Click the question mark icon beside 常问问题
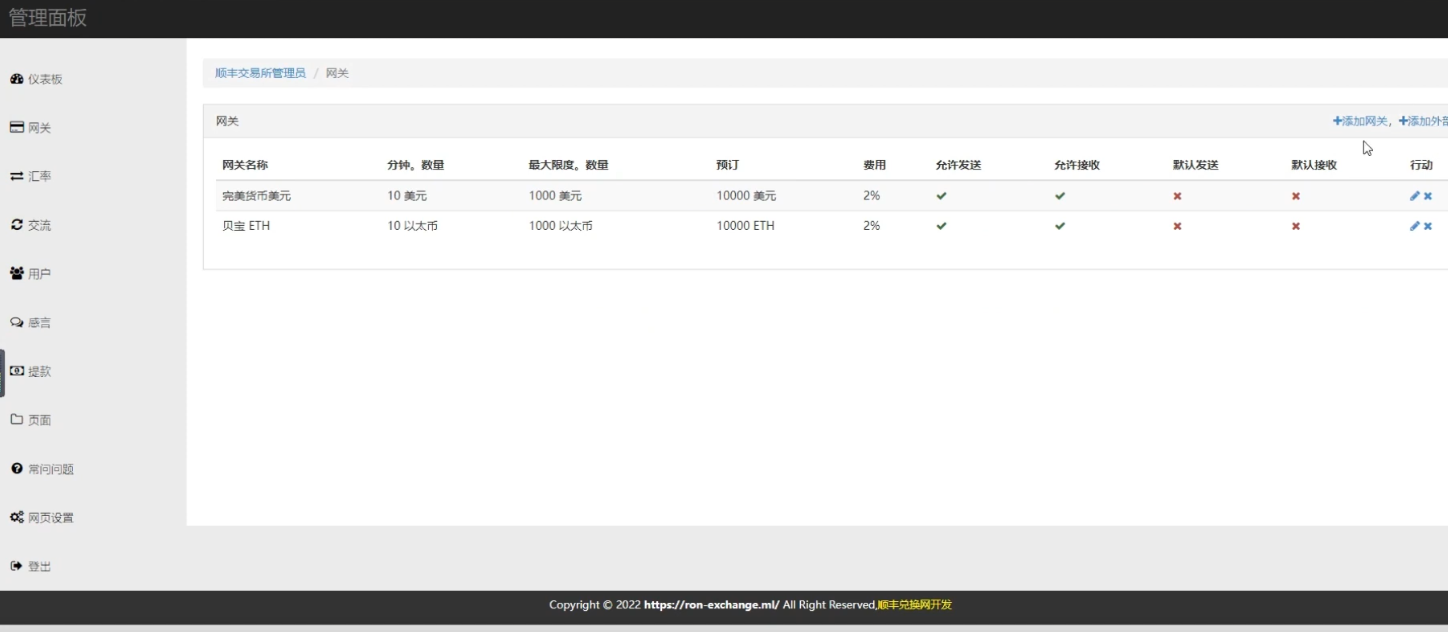The height and width of the screenshot is (632, 1448). 17,468
